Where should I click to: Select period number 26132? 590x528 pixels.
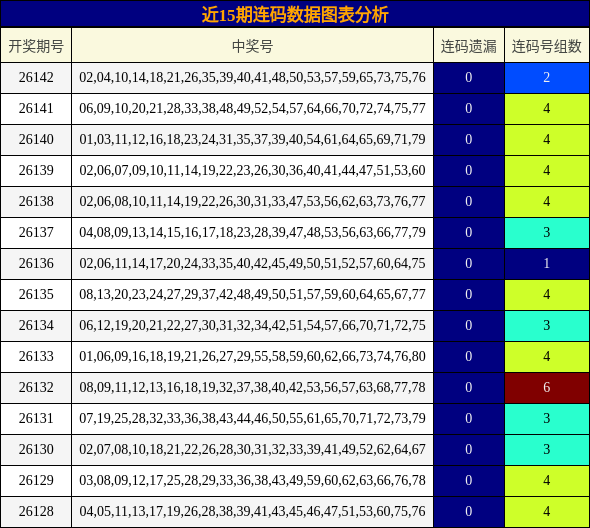click(x=36, y=387)
